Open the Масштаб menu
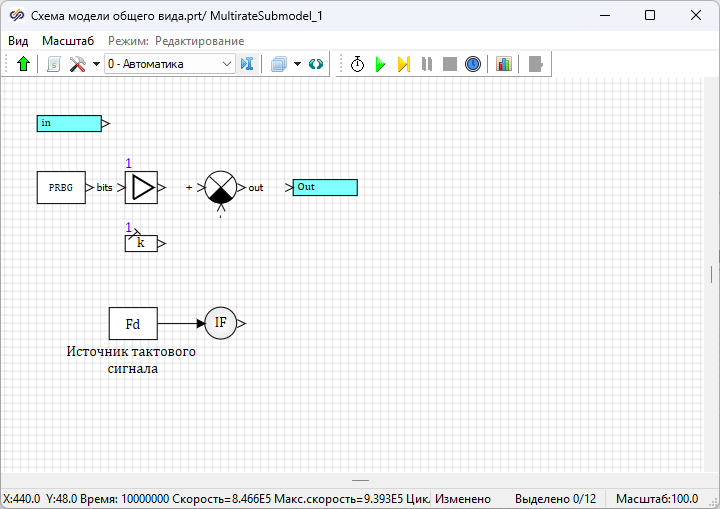The height and width of the screenshot is (509, 720). click(68, 41)
